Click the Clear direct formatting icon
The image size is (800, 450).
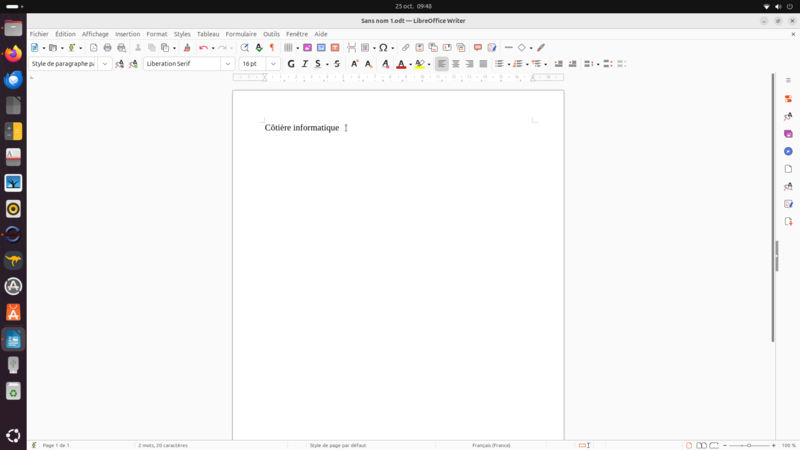[x=385, y=64]
